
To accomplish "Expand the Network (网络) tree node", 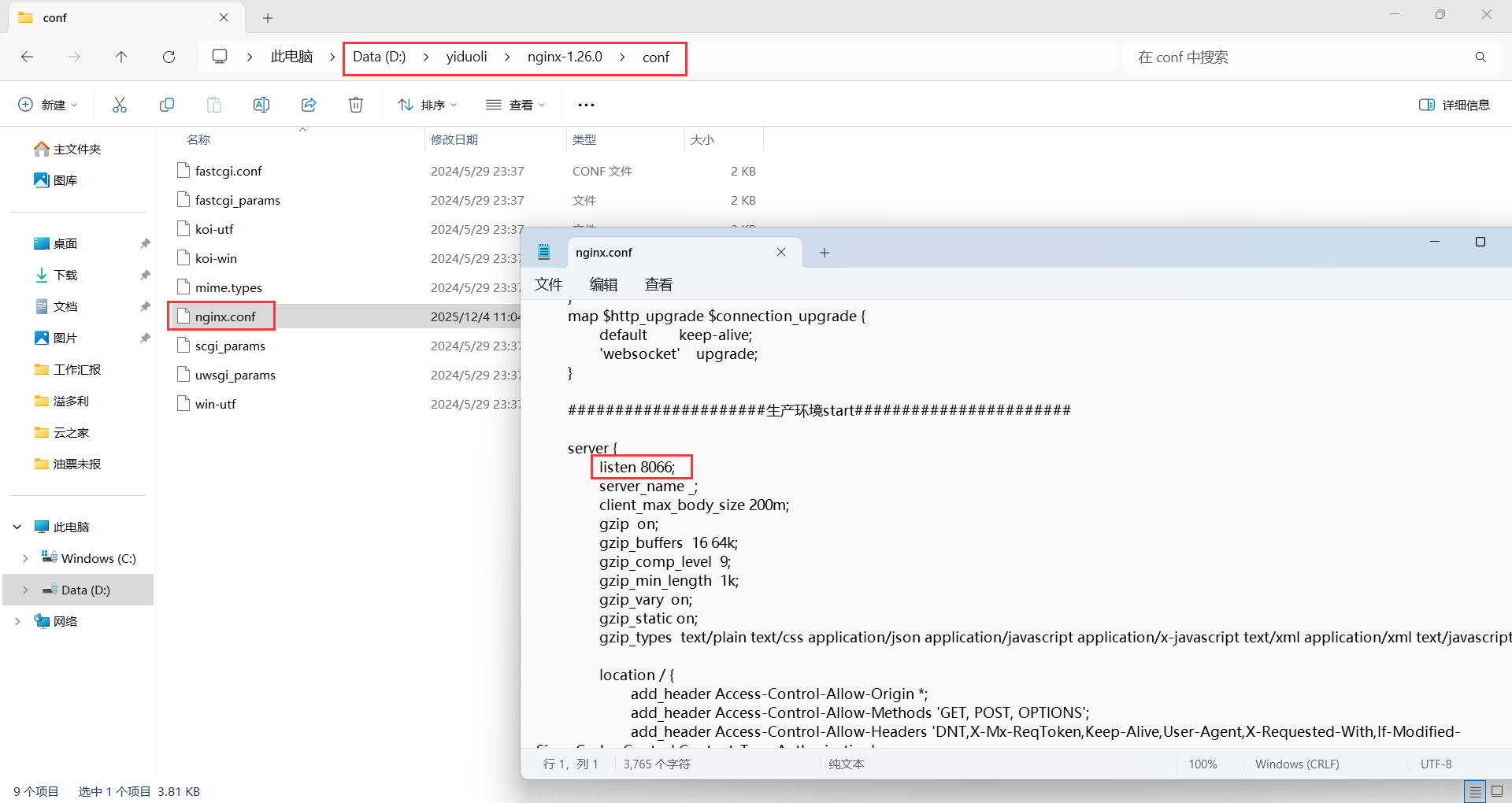I will [17, 621].
